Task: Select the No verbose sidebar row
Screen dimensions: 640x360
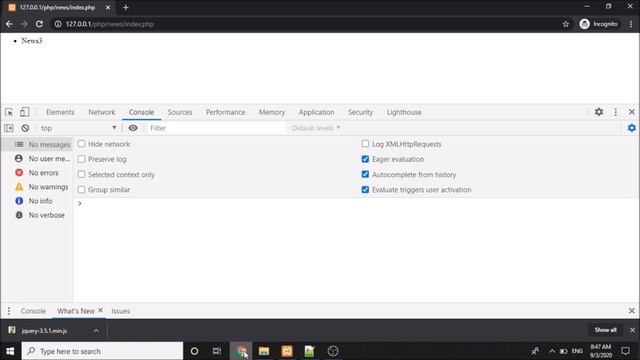Action: coord(37,215)
